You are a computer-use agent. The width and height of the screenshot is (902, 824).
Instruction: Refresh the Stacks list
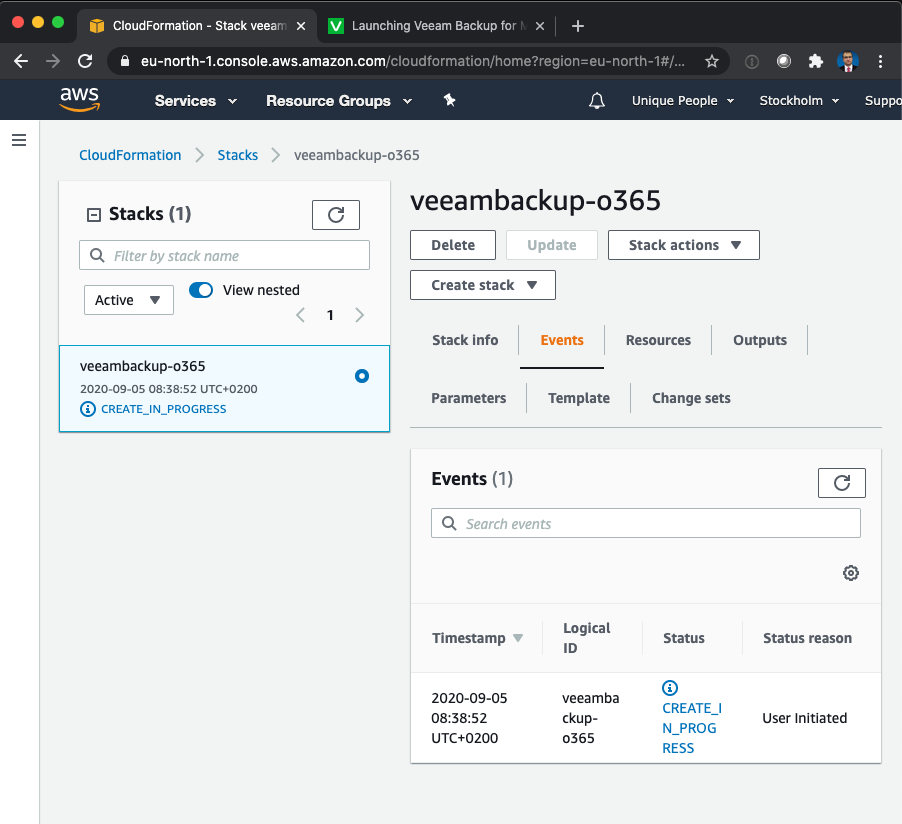pyautogui.click(x=336, y=215)
